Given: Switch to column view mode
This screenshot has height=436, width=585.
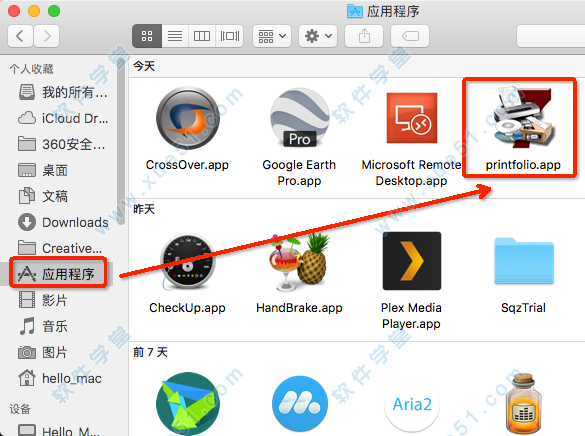Looking at the screenshot, I should (x=202, y=36).
